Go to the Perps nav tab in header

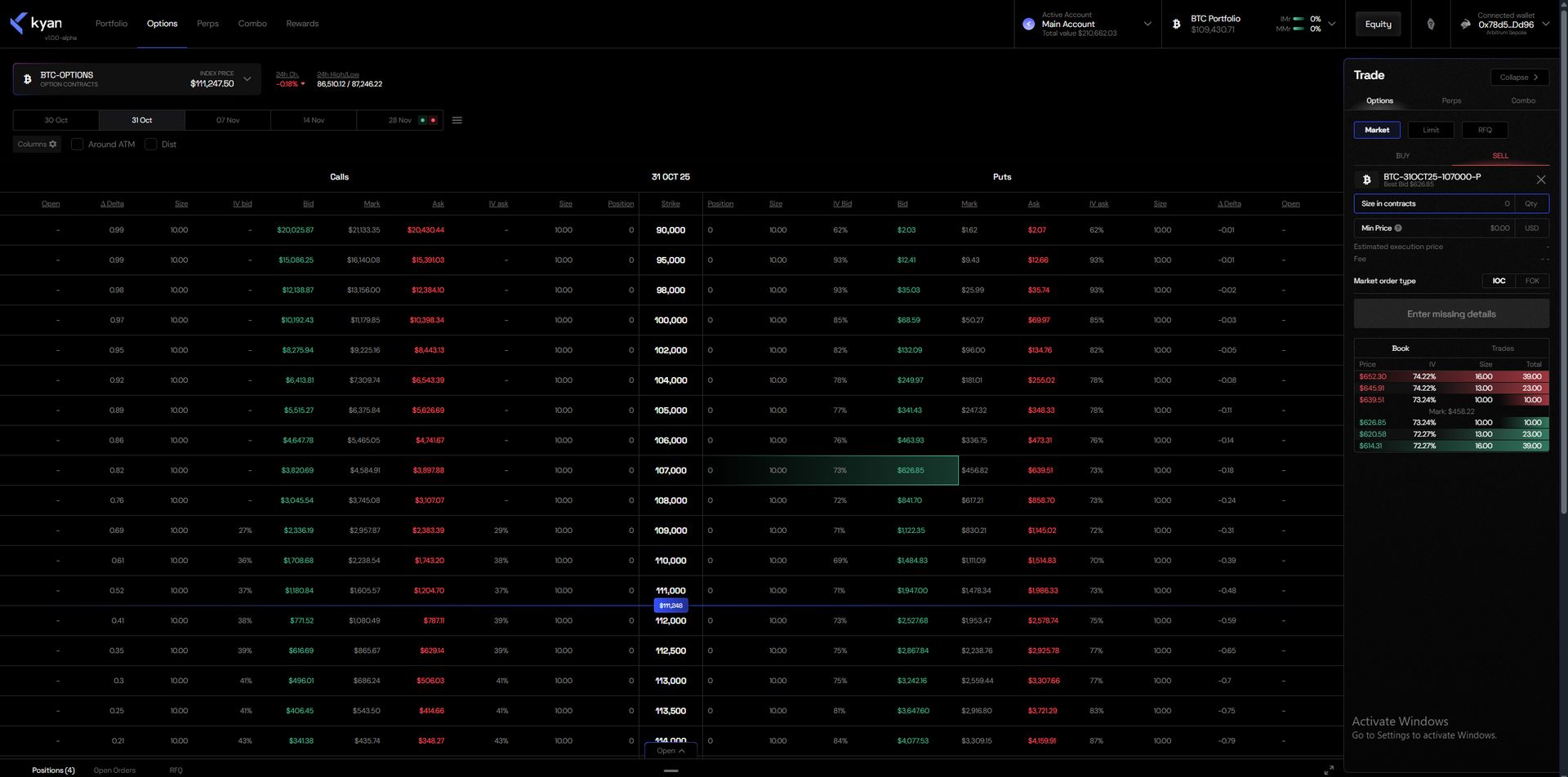point(207,24)
